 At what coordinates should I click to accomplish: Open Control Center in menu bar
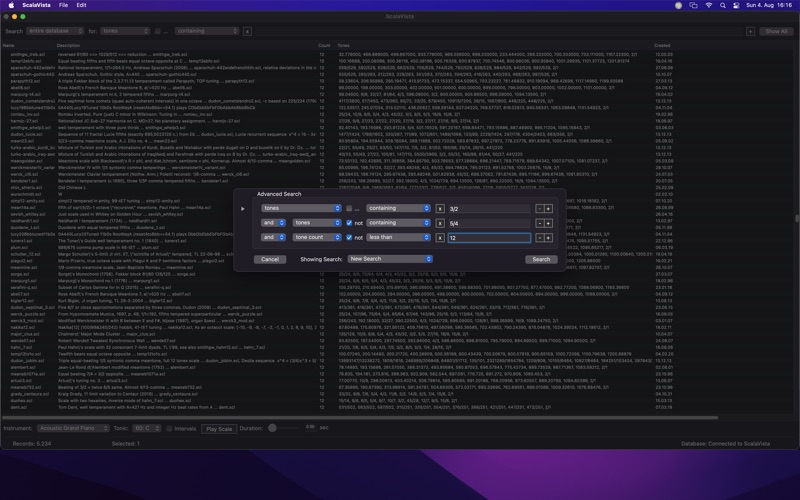pyautogui.click(x=736, y=5)
